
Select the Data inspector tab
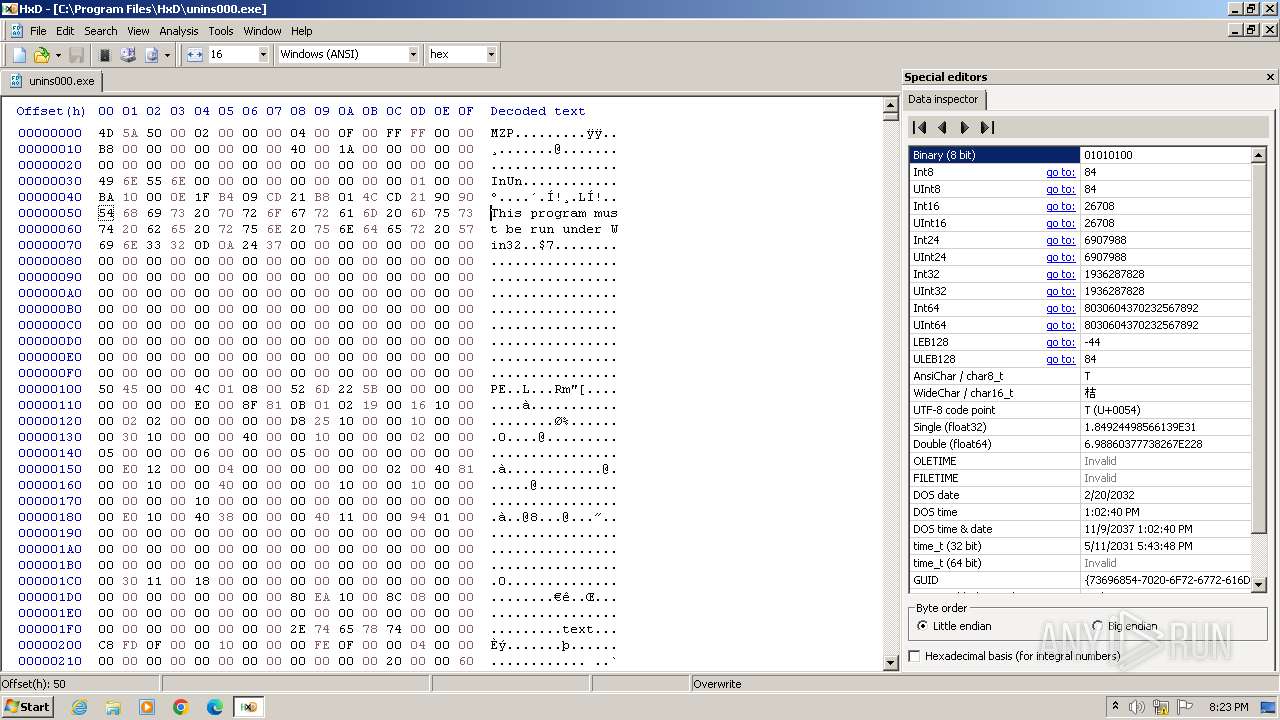[x=943, y=99]
